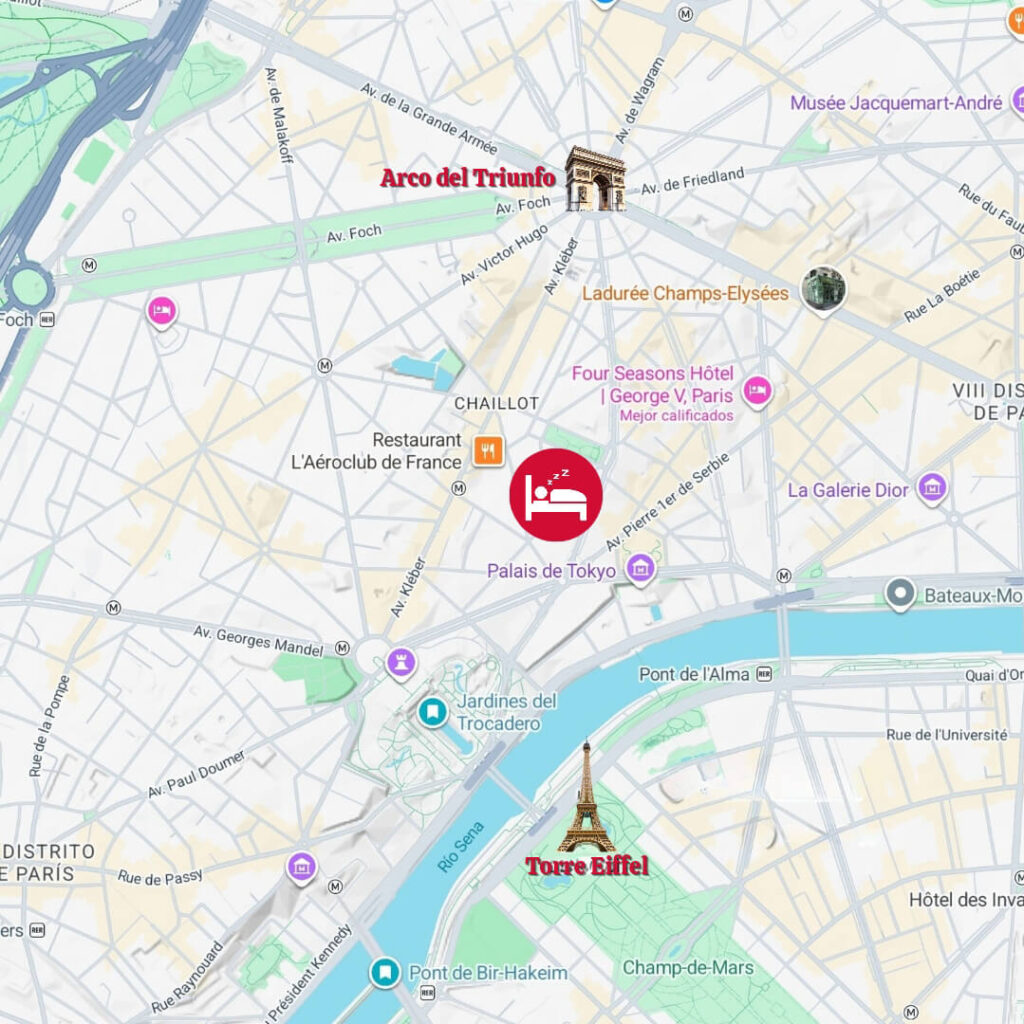Click the CHAILLOT neighborhood label

(496, 404)
